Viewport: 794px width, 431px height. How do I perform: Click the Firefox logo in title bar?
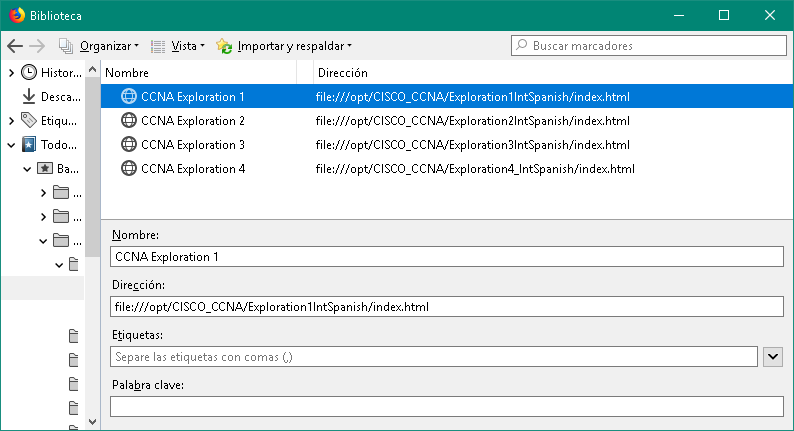tap(17, 15)
